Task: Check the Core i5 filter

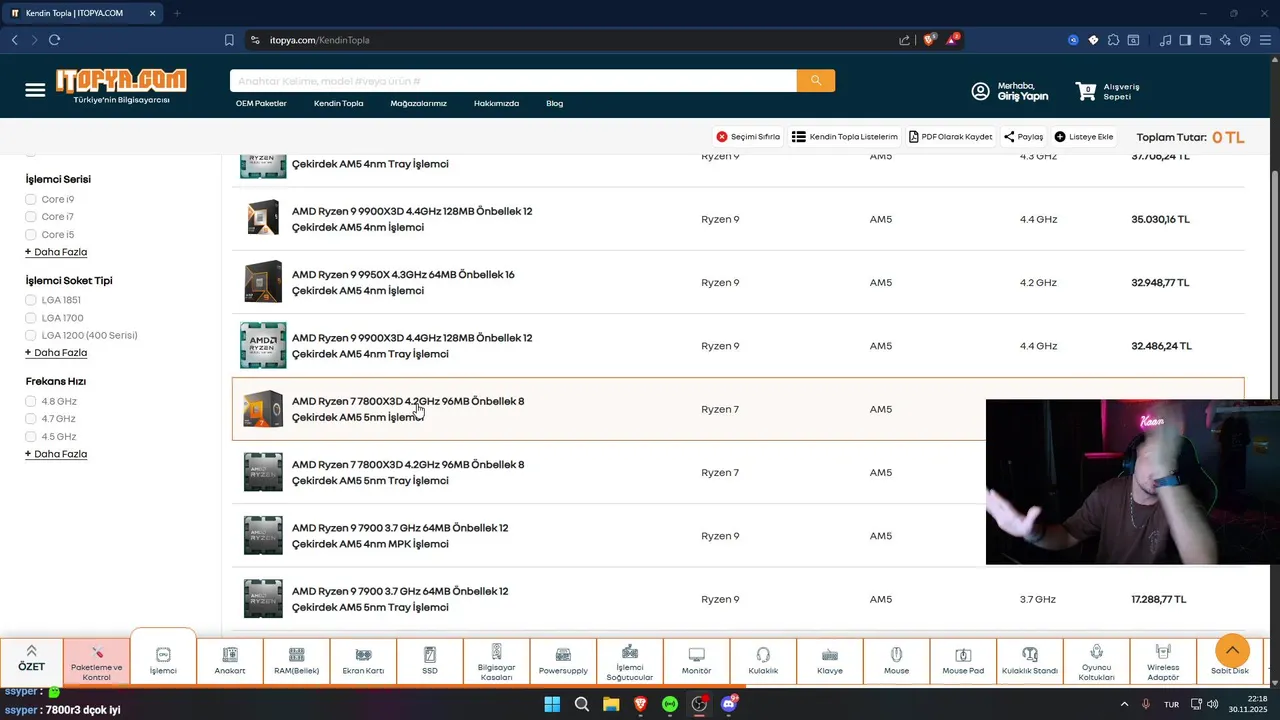Action: pos(31,235)
